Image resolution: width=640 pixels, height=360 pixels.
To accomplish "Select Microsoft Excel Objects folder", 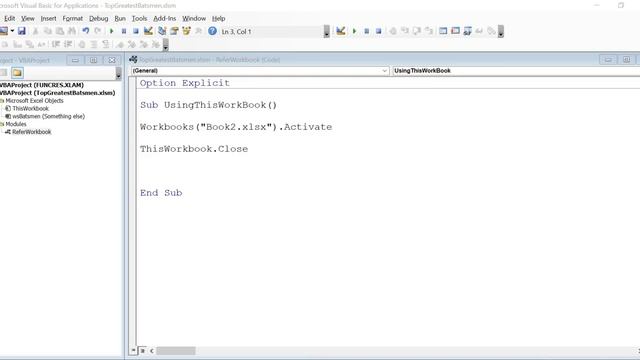I will point(34,100).
